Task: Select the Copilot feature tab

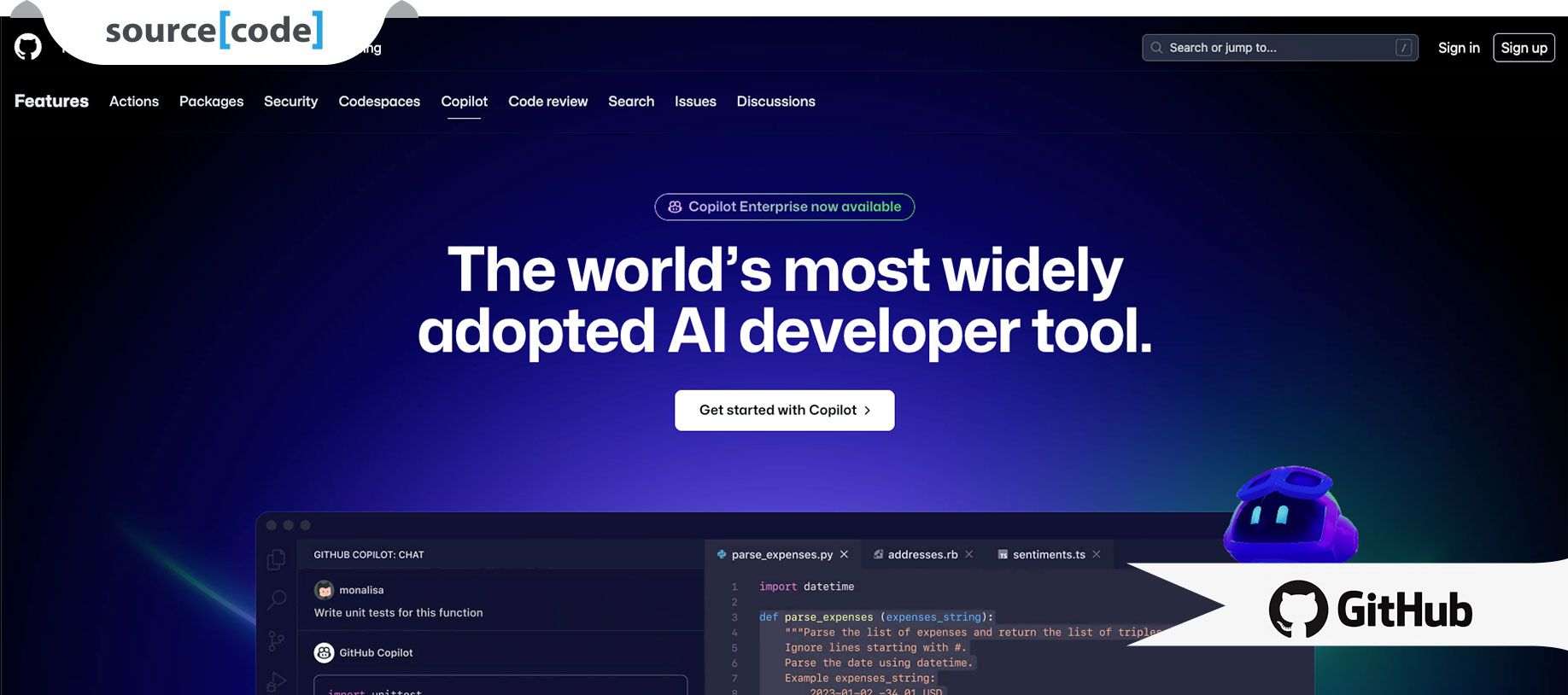Action: point(464,101)
